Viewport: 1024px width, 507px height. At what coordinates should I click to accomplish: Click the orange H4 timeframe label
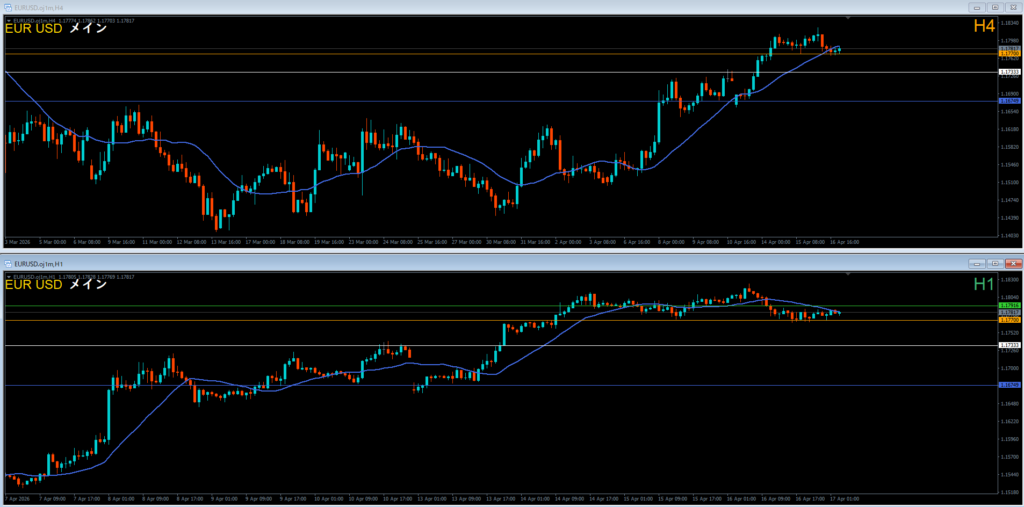(x=983, y=28)
